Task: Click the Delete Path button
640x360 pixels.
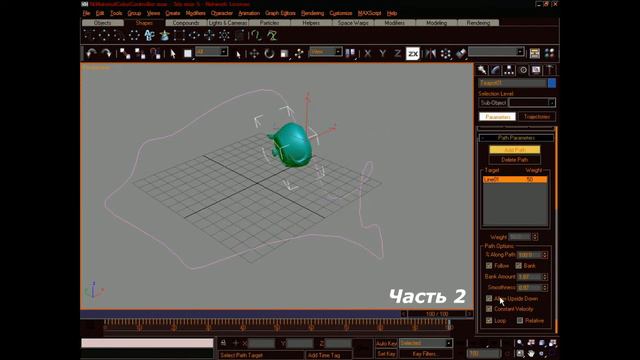Action: click(514, 160)
